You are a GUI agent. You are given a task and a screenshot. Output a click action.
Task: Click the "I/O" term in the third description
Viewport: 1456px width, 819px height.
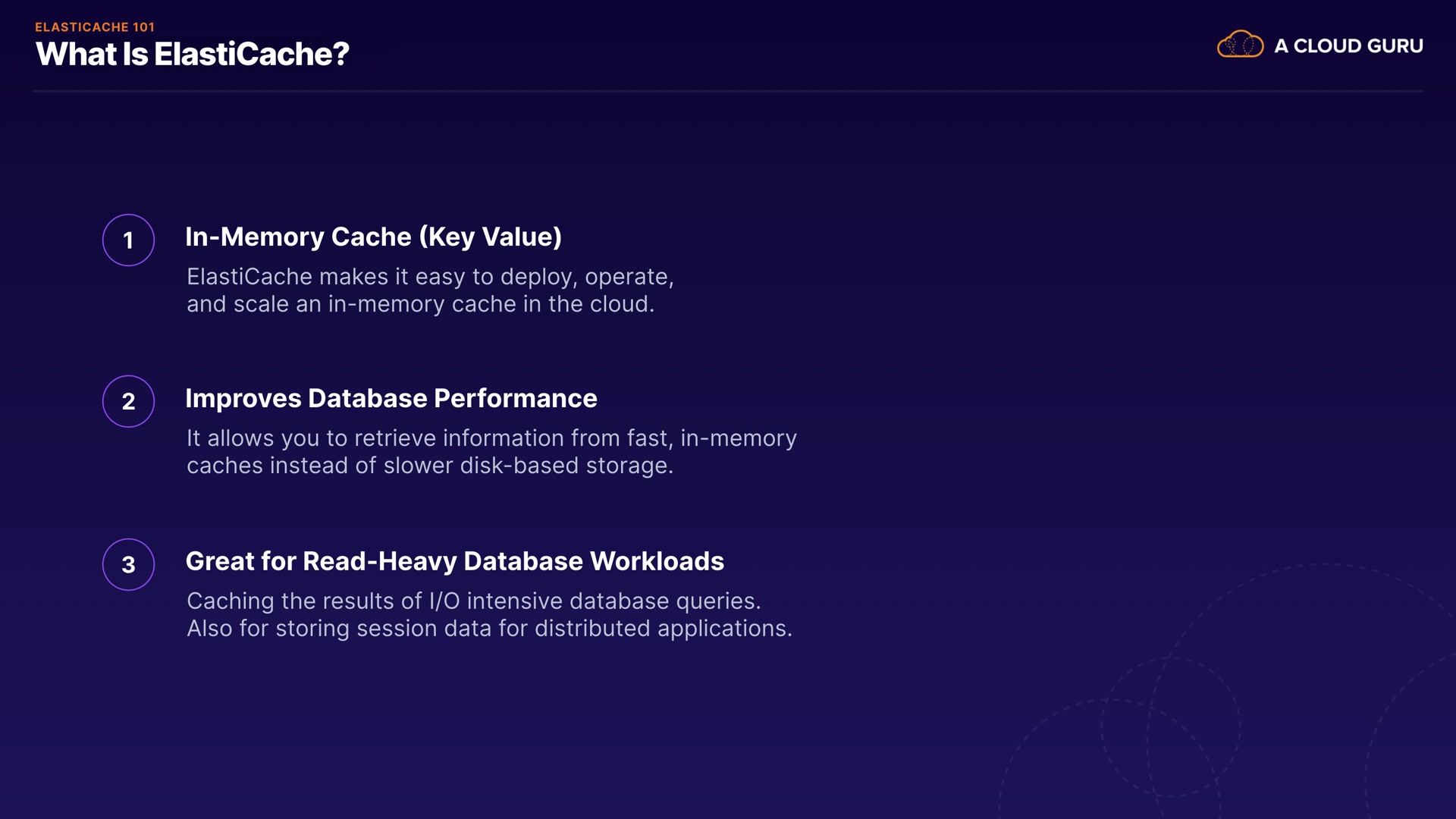point(444,601)
